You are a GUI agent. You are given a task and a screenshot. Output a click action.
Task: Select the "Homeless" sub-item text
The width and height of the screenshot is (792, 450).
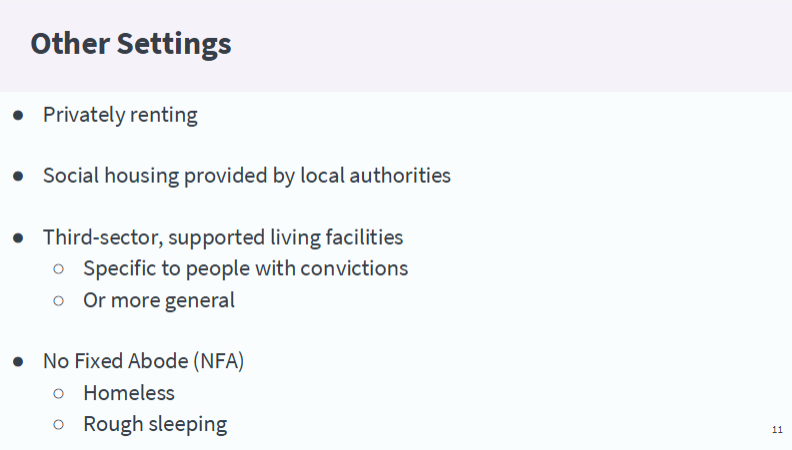coord(129,393)
